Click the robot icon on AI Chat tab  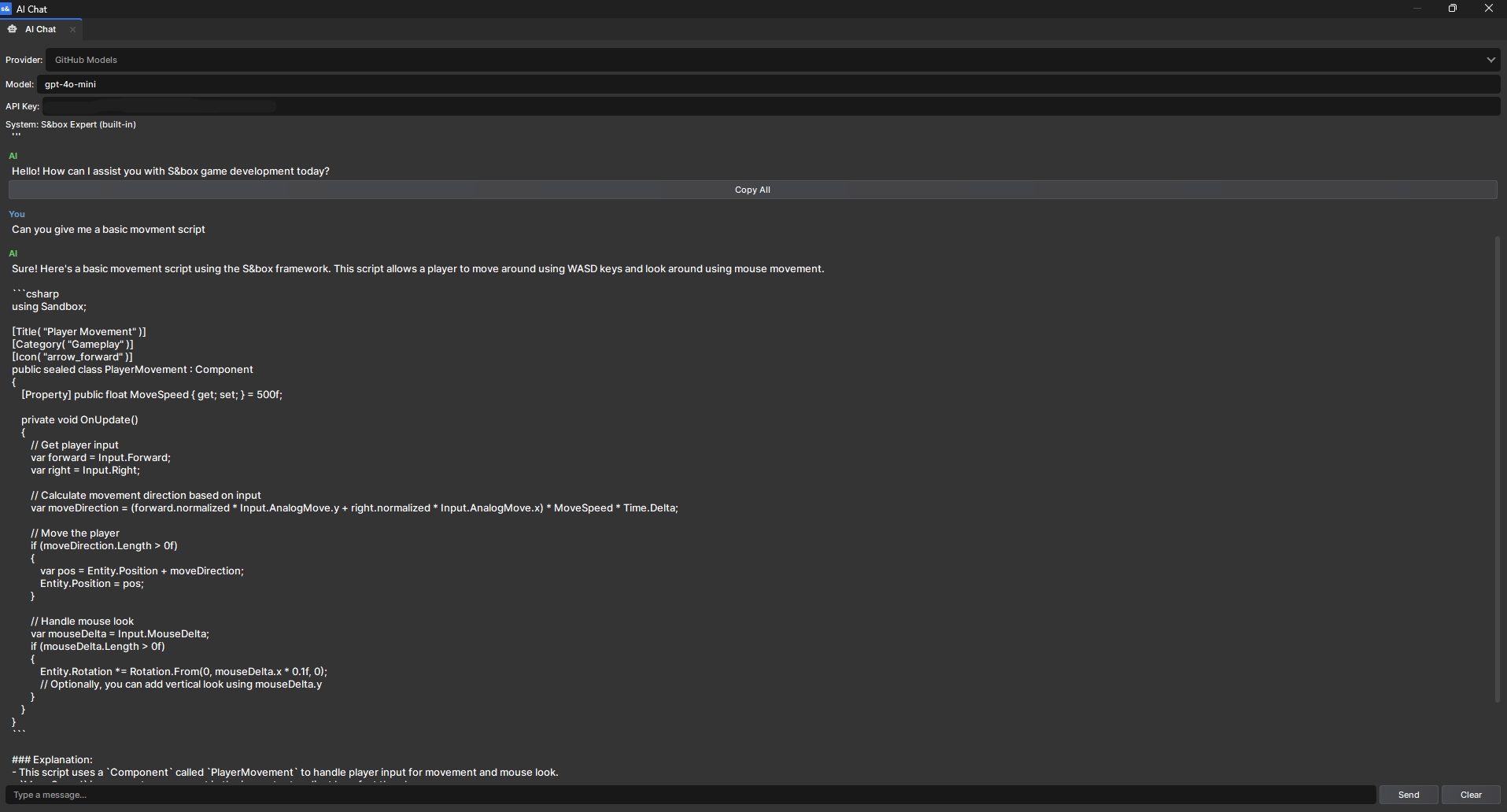point(13,29)
